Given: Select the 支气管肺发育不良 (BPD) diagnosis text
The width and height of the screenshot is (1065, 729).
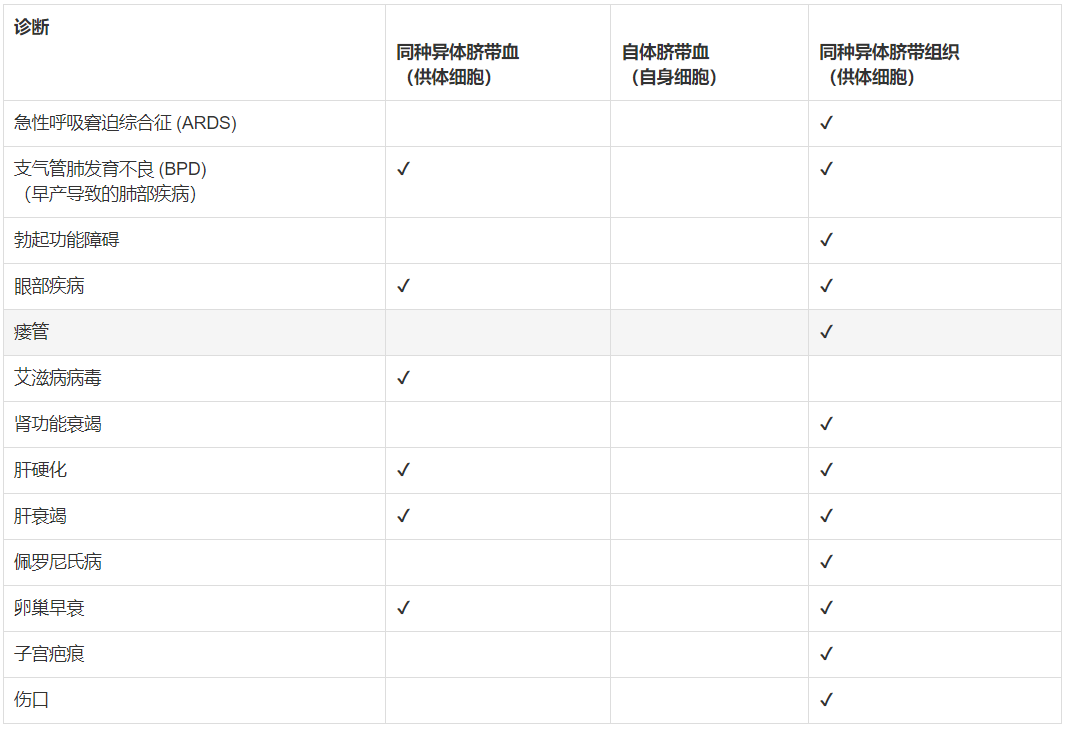Looking at the screenshot, I should pos(110,169).
